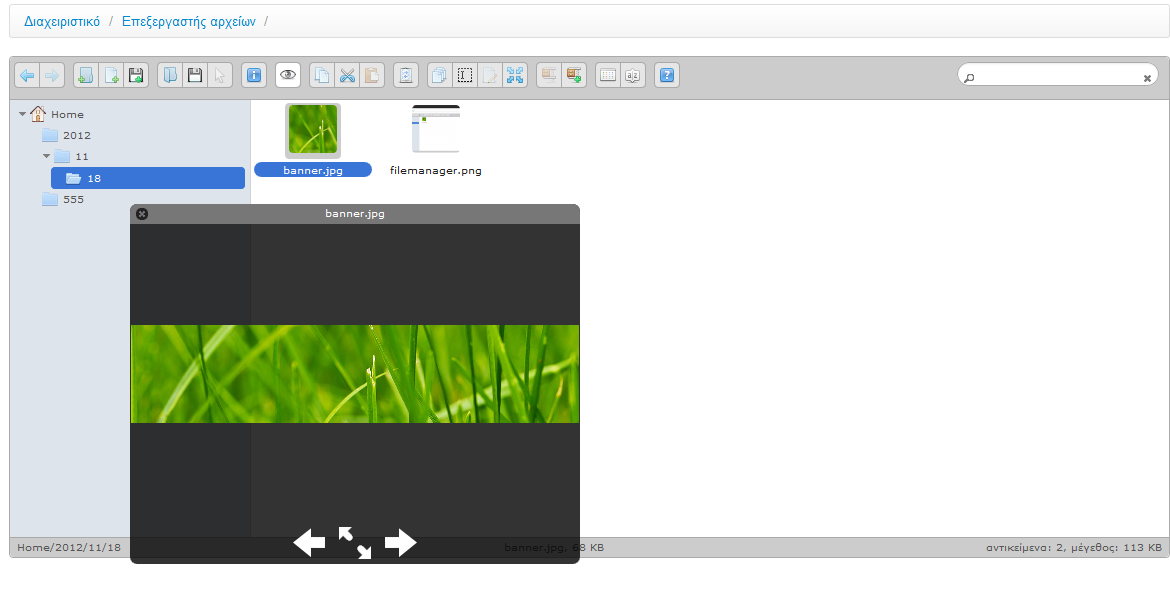1170x601 pixels.
Task: Duplicate the selected file
Action: click(x=438, y=75)
